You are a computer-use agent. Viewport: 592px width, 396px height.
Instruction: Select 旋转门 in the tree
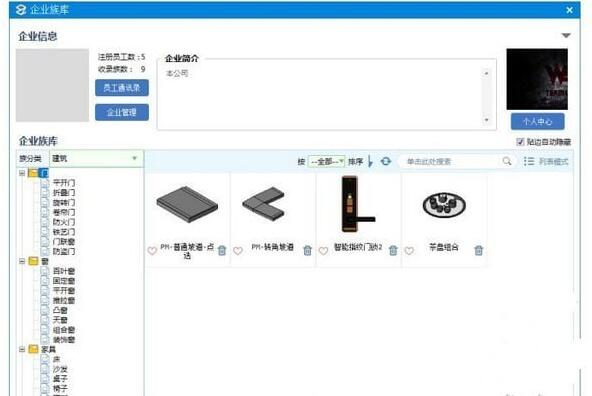click(64, 202)
